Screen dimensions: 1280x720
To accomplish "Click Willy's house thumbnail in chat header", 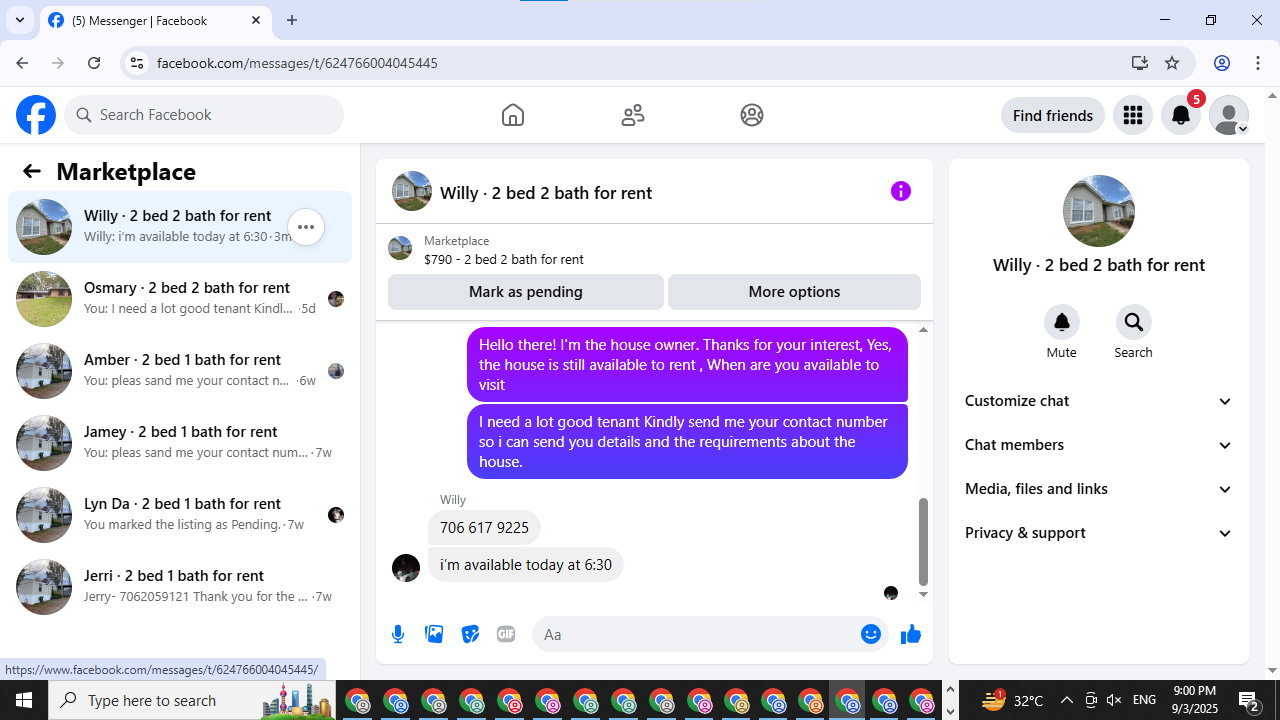I will point(412,191).
